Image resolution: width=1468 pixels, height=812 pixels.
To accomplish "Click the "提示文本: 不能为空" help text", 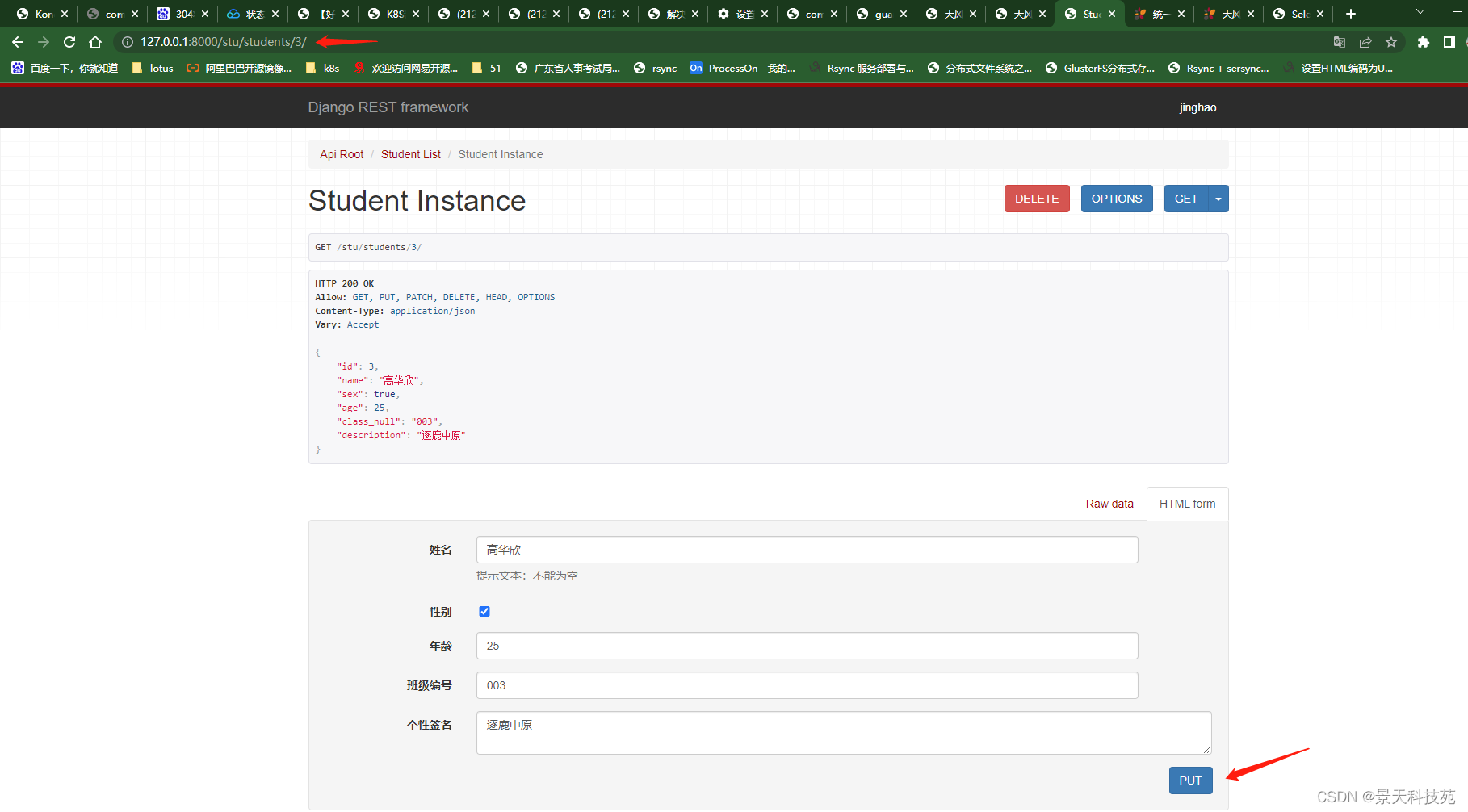I will 527,576.
